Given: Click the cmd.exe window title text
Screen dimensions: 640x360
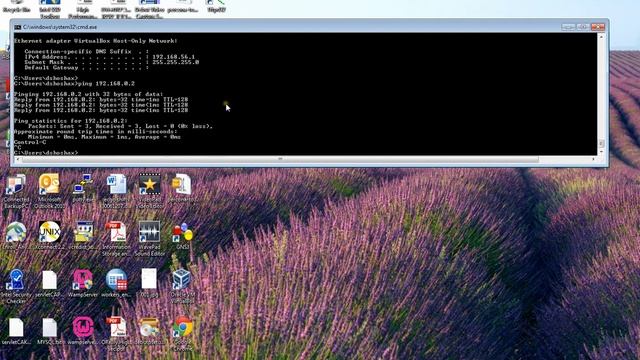Looking at the screenshot, I should pyautogui.click(x=60, y=27).
